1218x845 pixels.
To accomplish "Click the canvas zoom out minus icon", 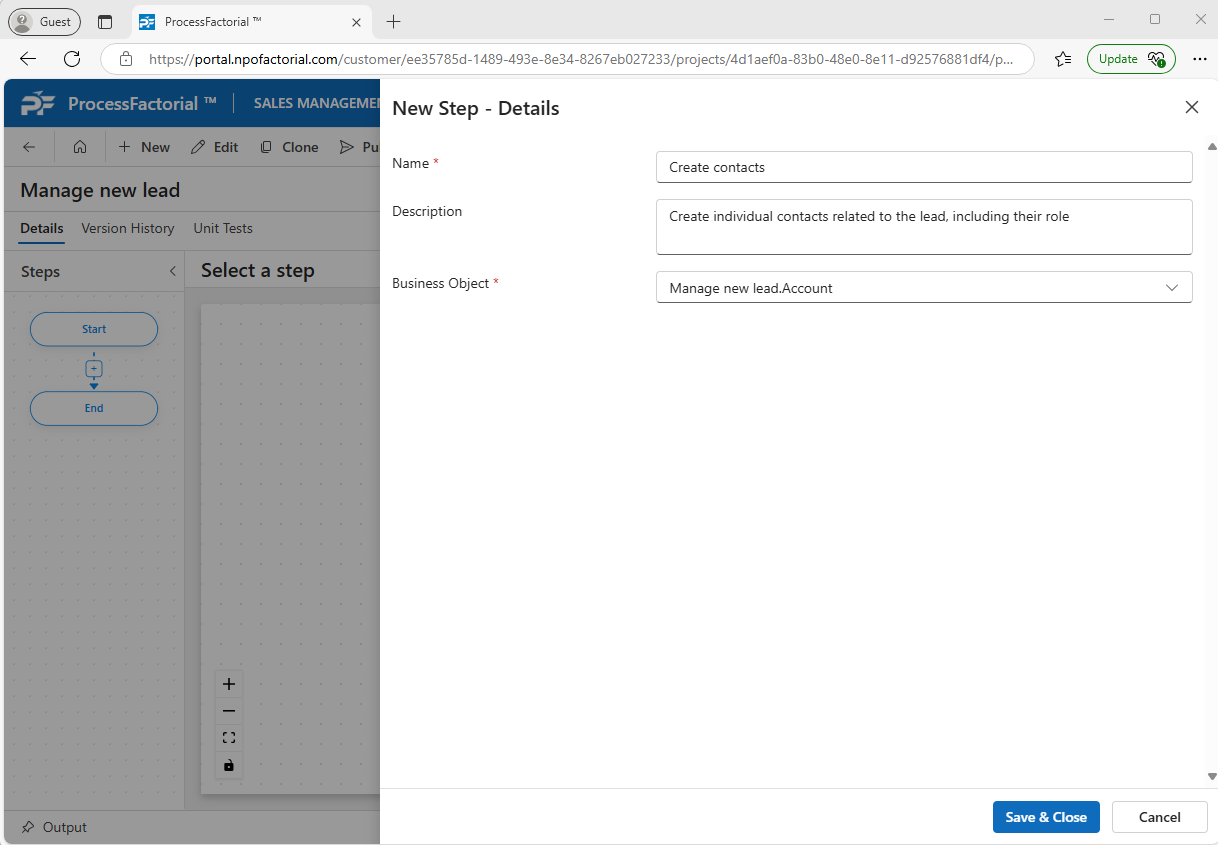I will [229, 711].
